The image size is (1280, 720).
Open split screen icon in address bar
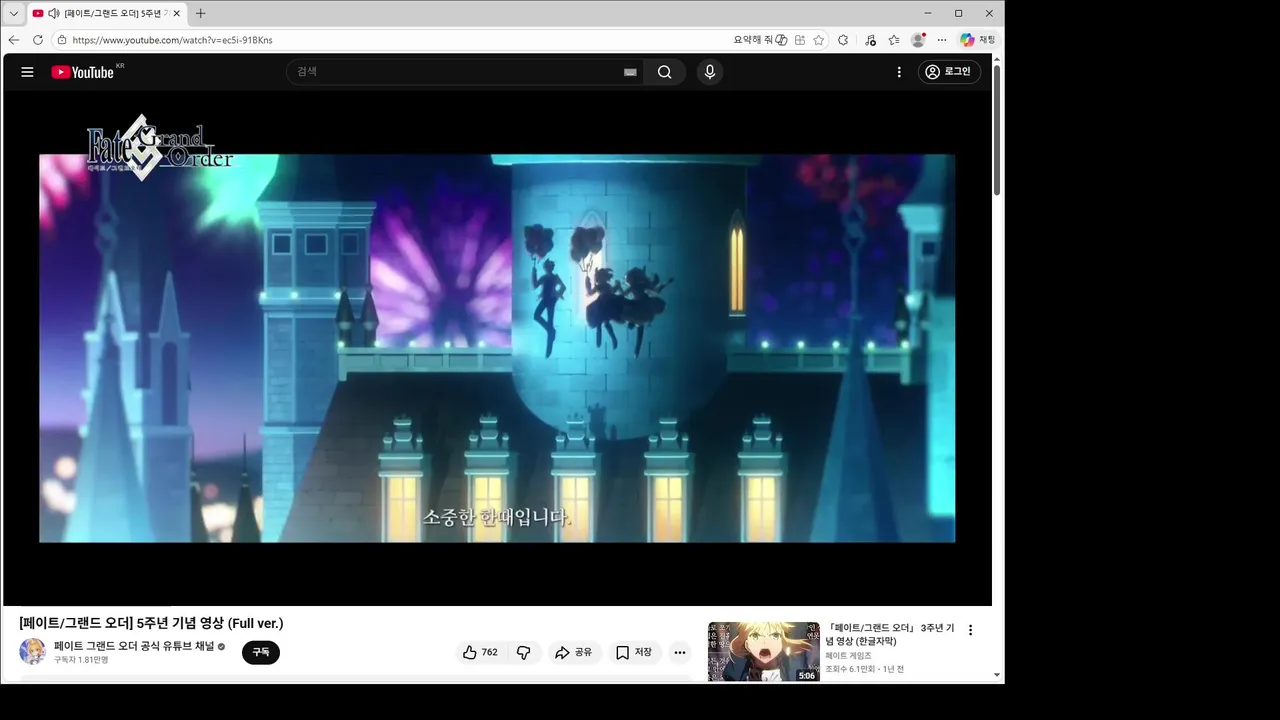[x=801, y=40]
